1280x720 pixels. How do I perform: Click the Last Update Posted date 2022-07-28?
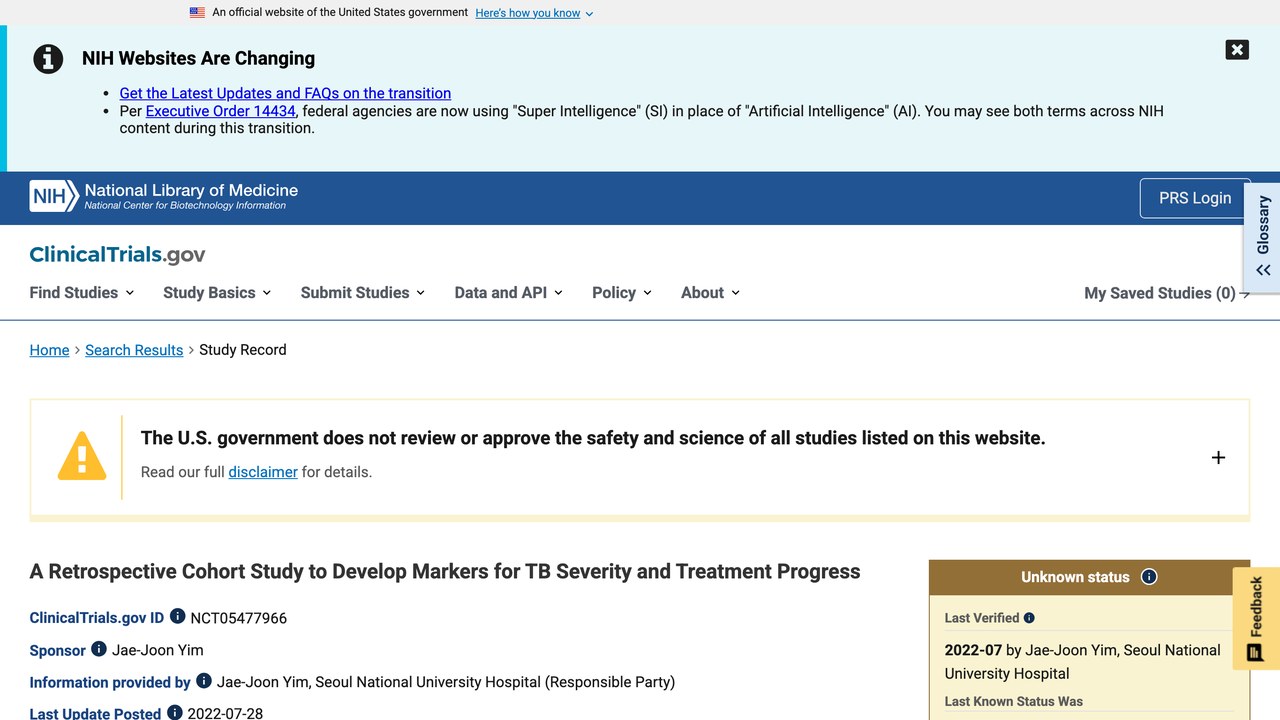225,714
